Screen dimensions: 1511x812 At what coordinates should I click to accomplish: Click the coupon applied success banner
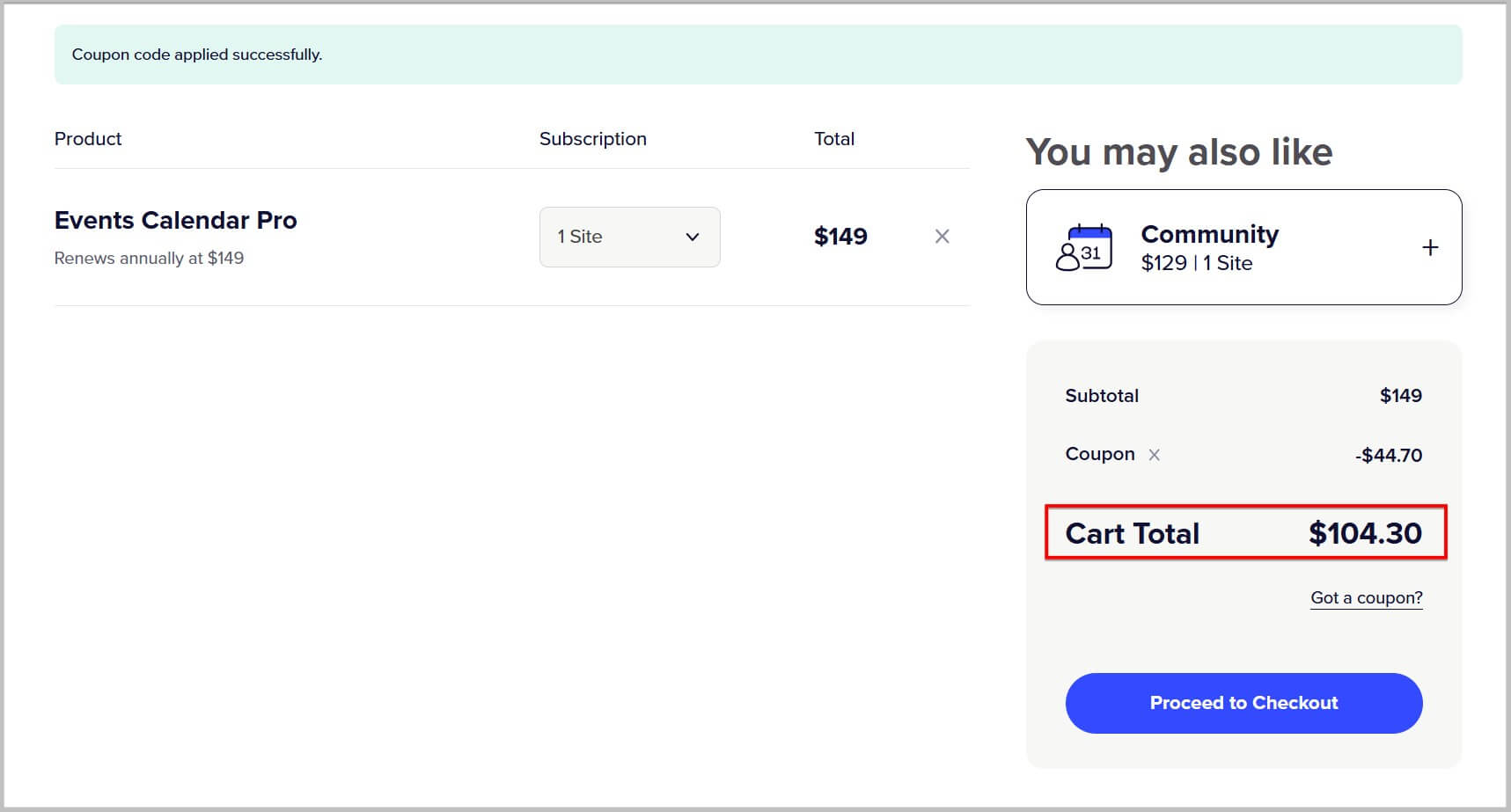point(758,55)
